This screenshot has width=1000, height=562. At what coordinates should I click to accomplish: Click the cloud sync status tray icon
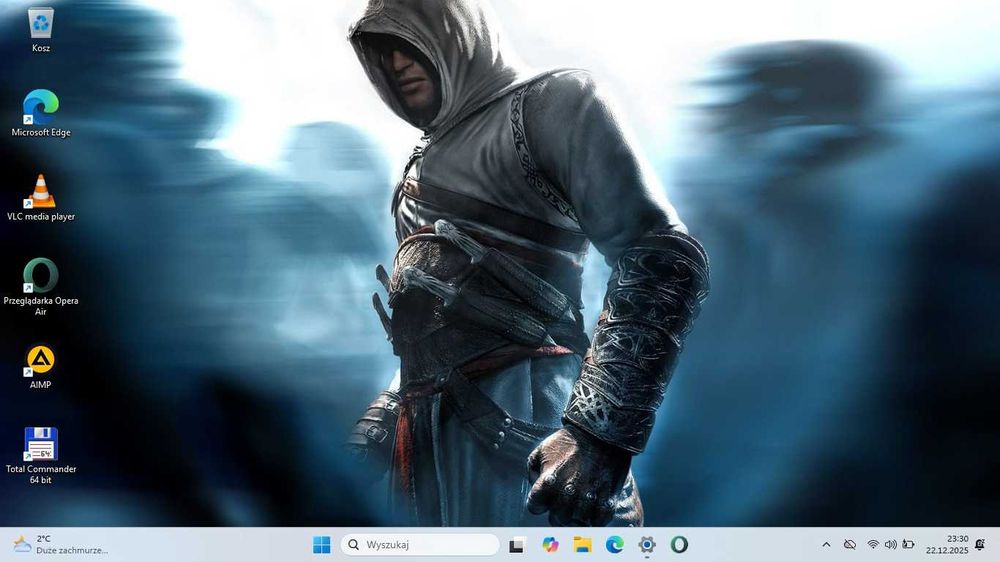pos(849,545)
